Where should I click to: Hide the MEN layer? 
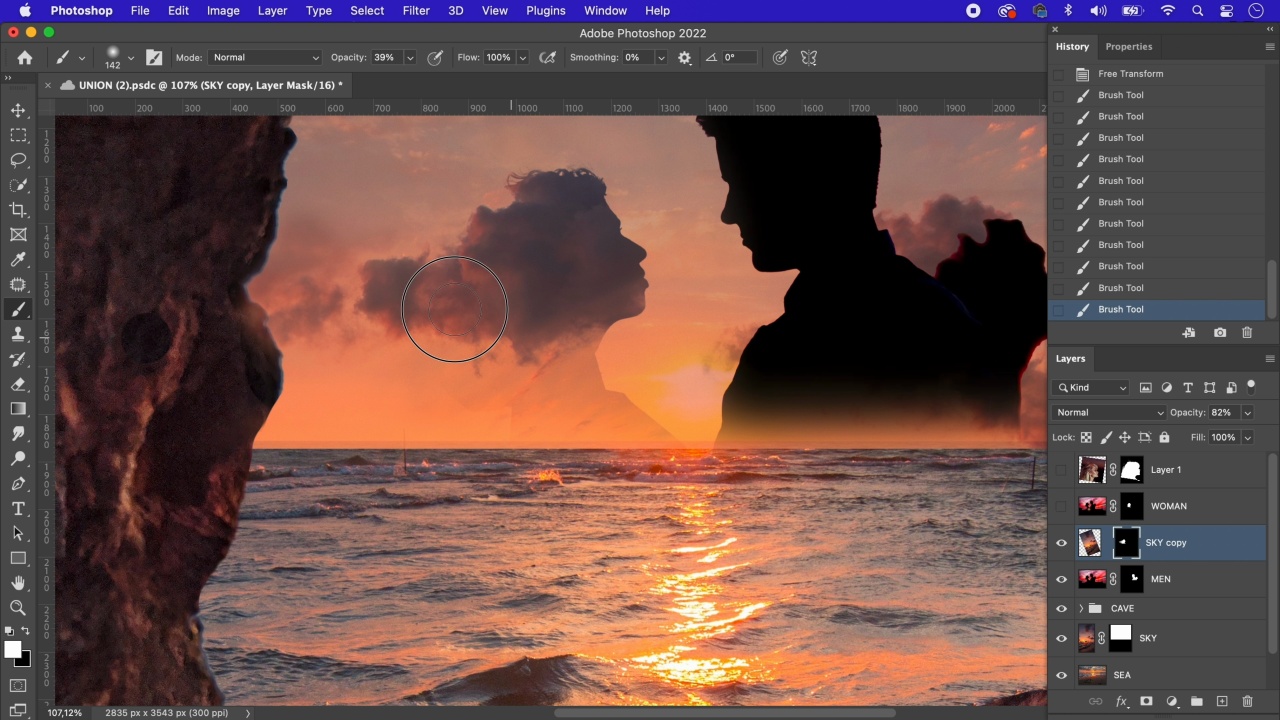pyautogui.click(x=1061, y=579)
